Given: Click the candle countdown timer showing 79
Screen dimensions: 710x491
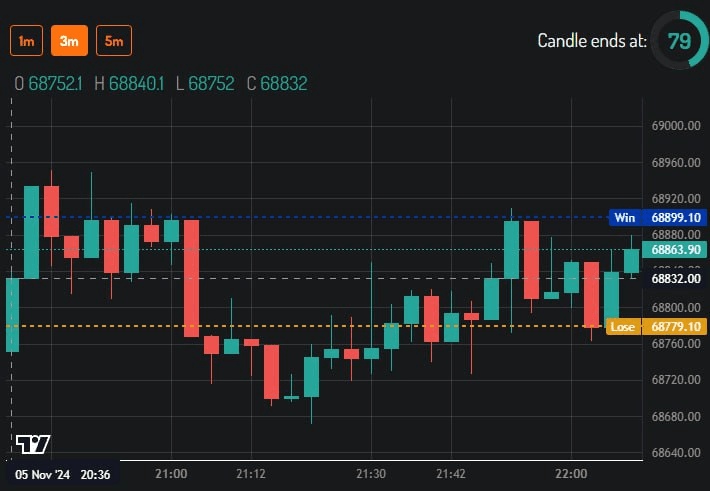Looking at the screenshot, I should tap(679, 41).
